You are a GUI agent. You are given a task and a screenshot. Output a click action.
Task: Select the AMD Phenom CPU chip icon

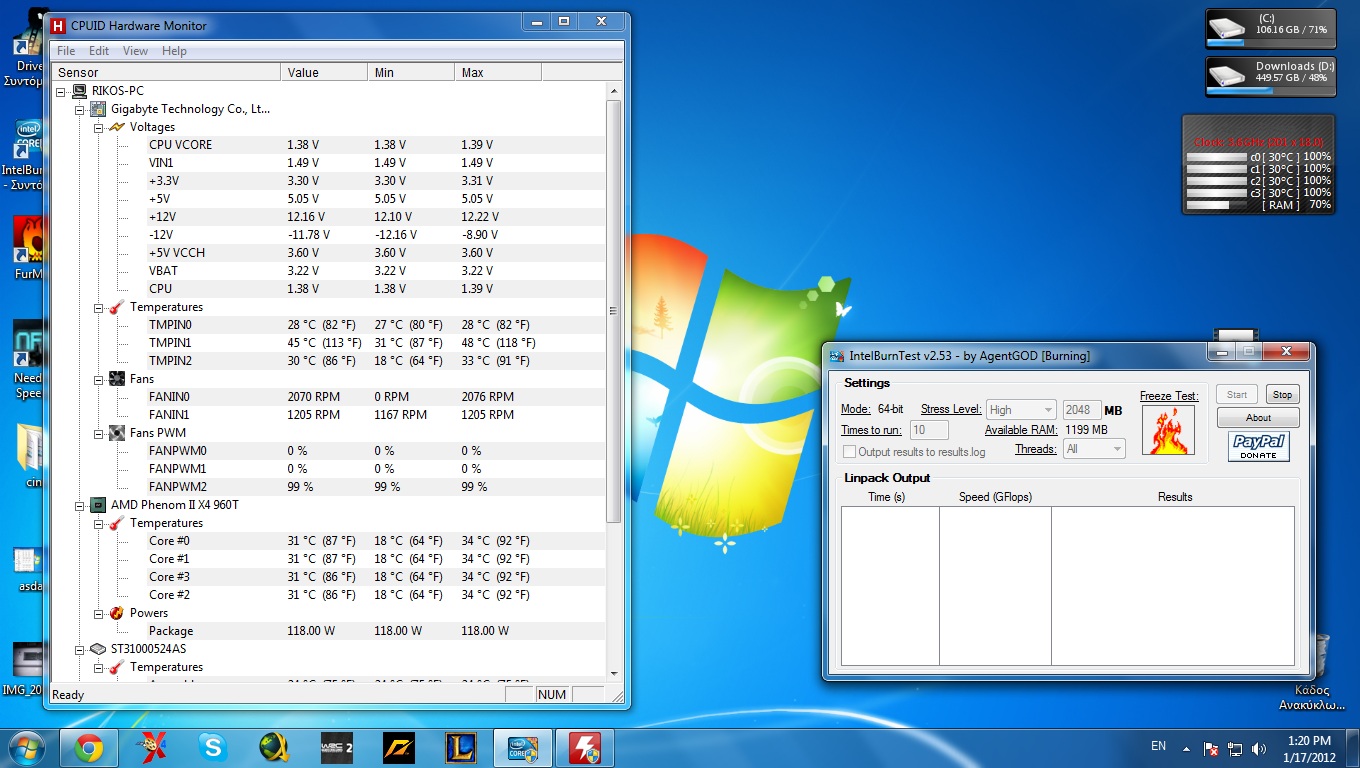(x=98, y=505)
